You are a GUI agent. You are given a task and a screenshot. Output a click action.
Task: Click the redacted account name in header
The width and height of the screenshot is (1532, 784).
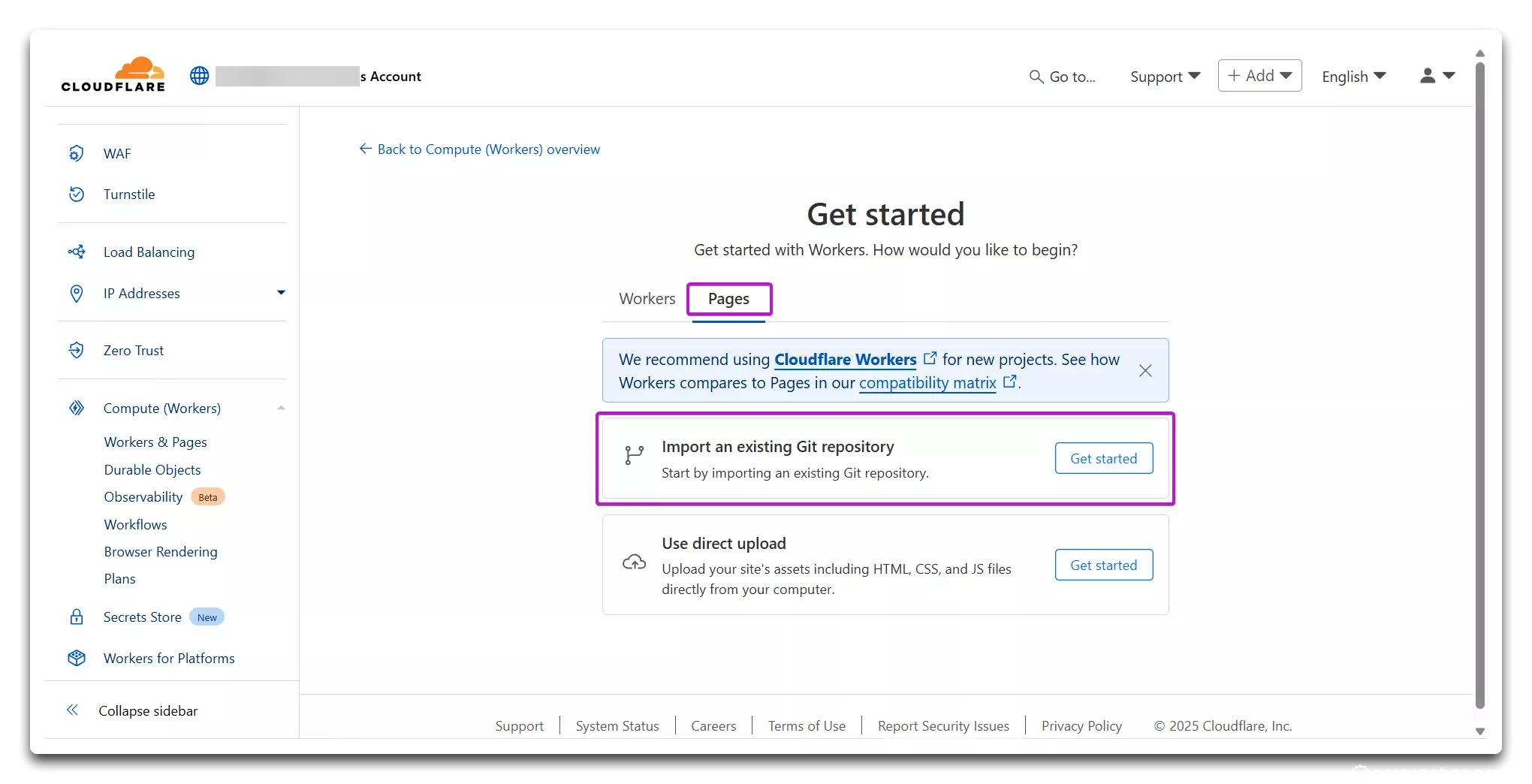point(287,76)
